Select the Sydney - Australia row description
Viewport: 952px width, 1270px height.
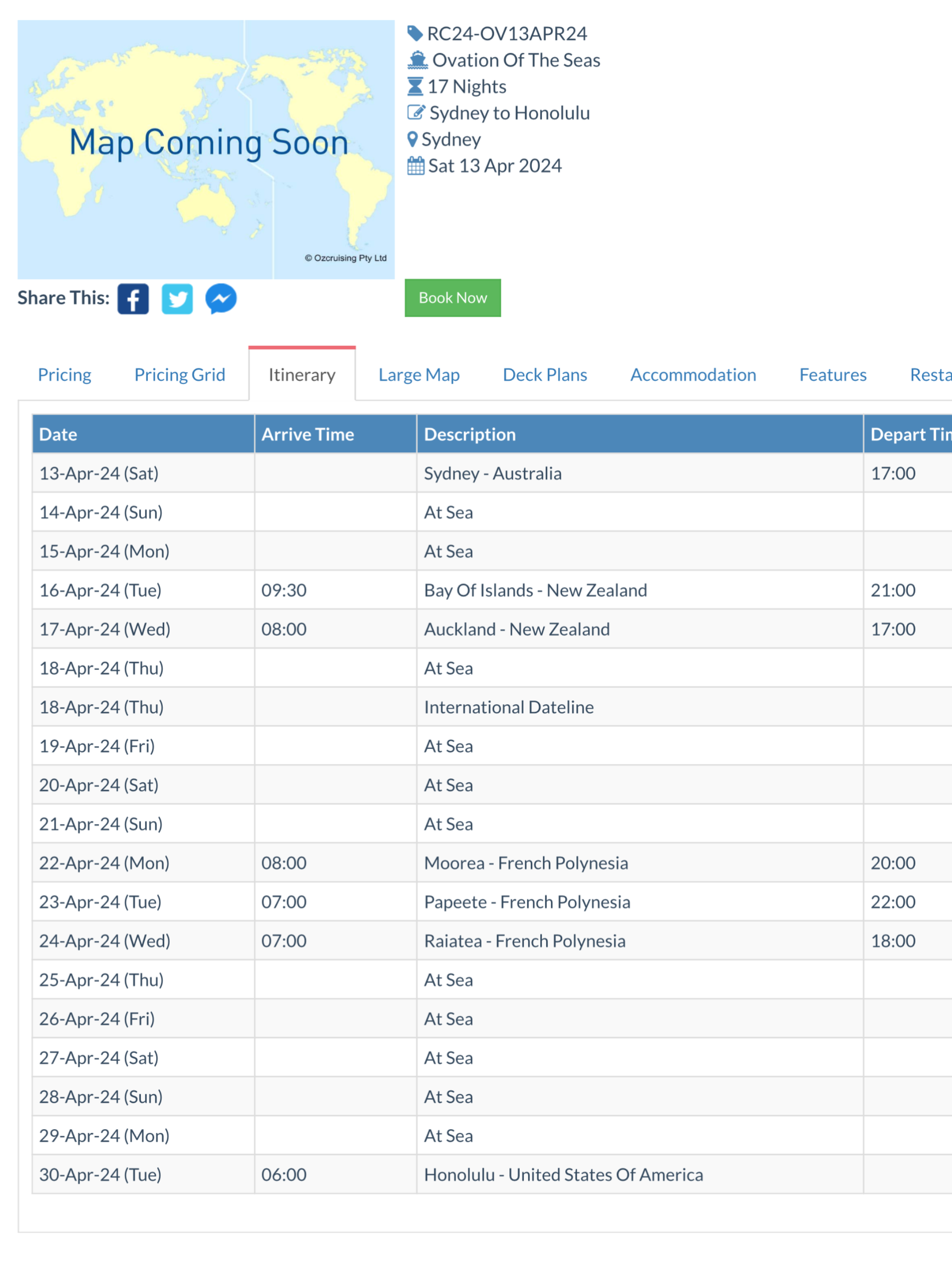click(493, 474)
